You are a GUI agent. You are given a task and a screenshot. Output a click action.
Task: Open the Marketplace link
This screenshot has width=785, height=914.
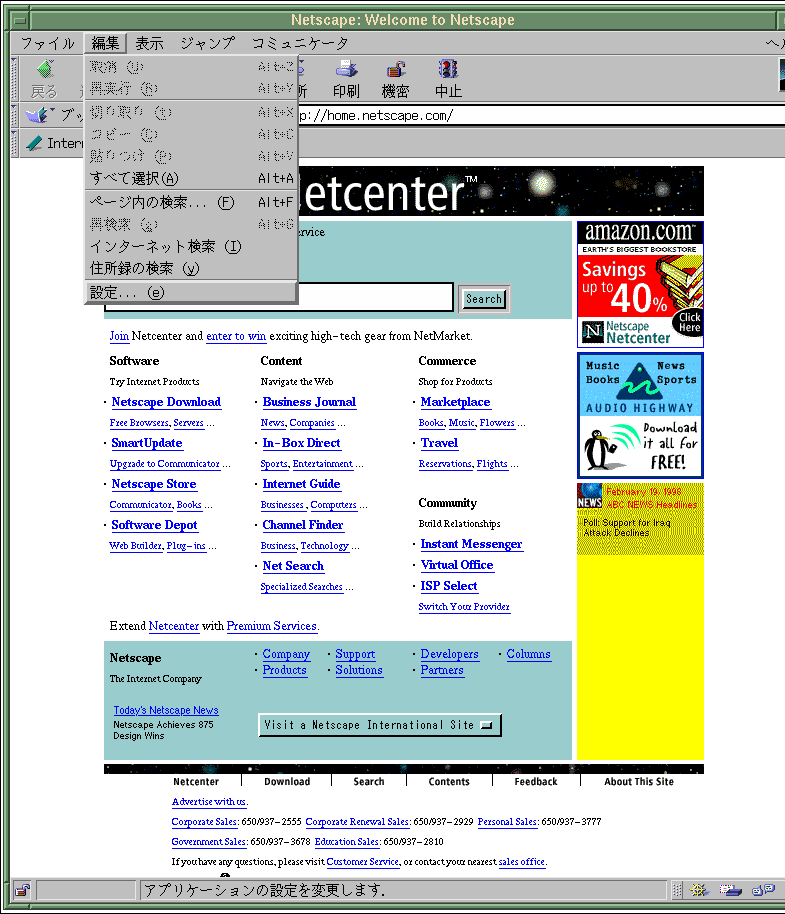455,402
